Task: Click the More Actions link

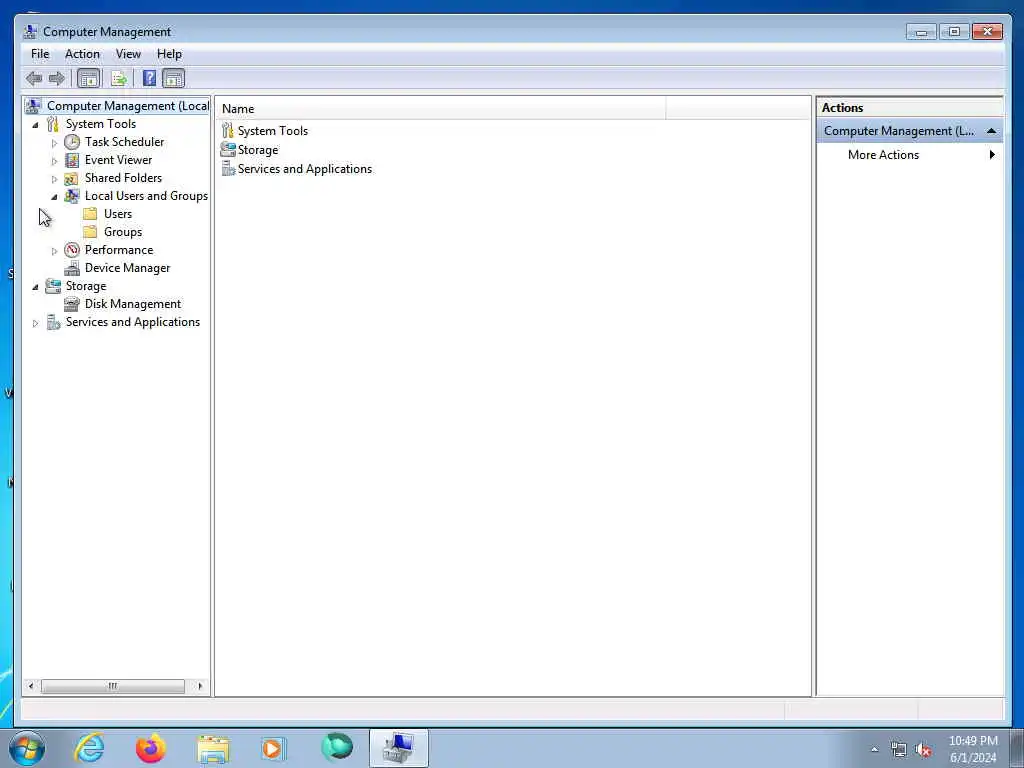Action: [x=883, y=155]
